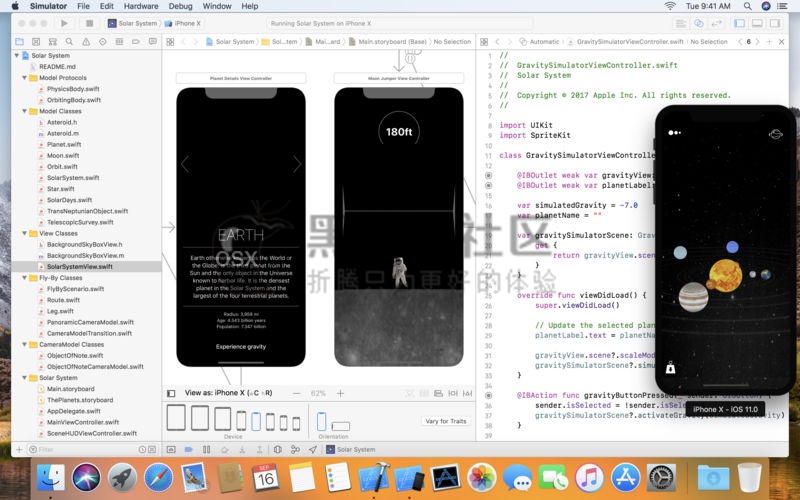800x500 pixels.
Task: Tap the gravity weight icon in simulator
Action: pyautogui.click(x=670, y=367)
